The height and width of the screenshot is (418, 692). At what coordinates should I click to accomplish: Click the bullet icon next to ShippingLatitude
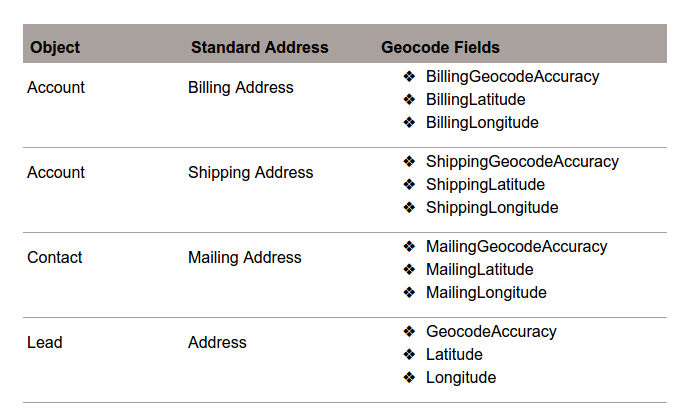409,184
